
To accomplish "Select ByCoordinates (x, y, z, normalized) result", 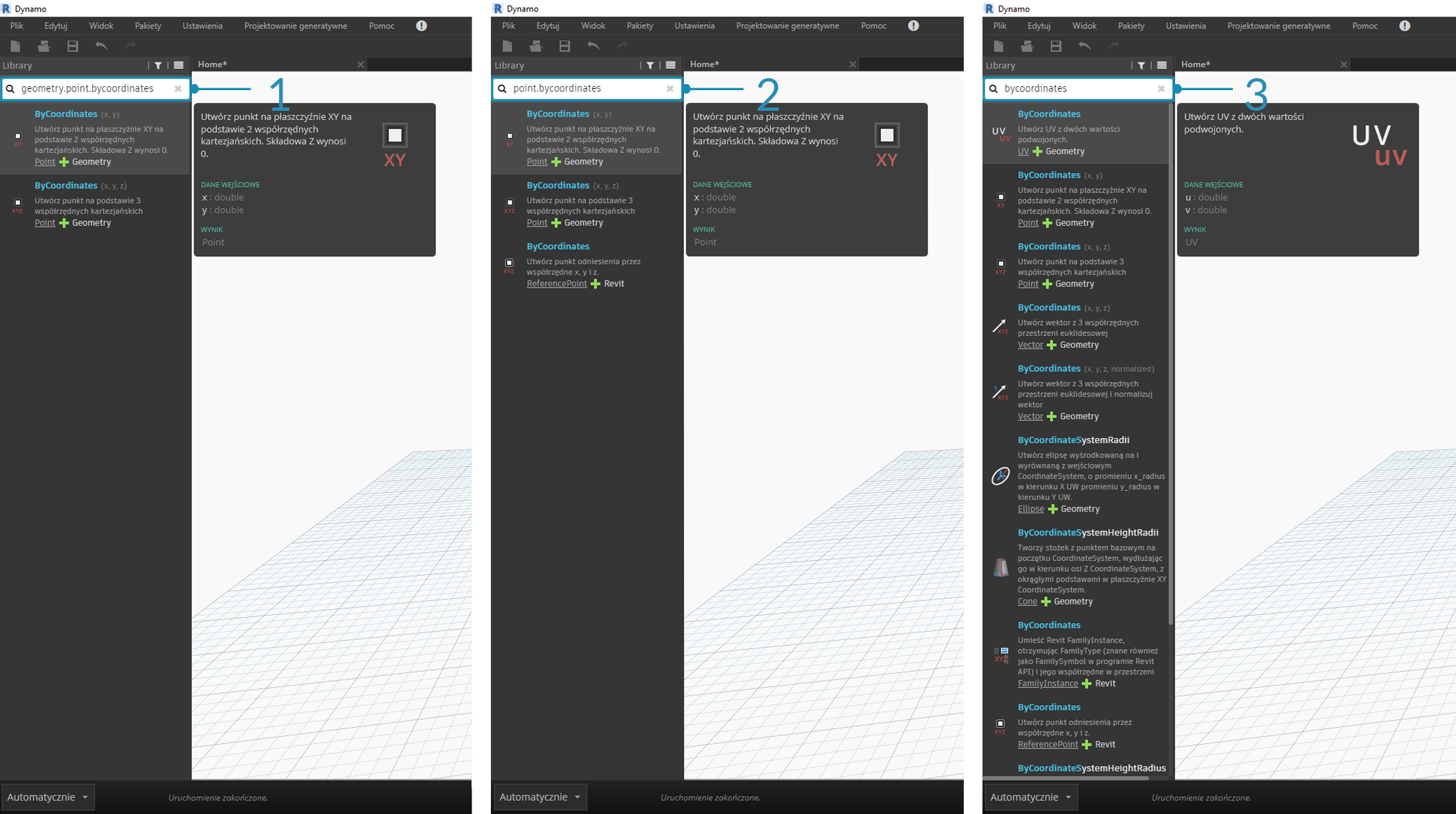I will point(1075,393).
